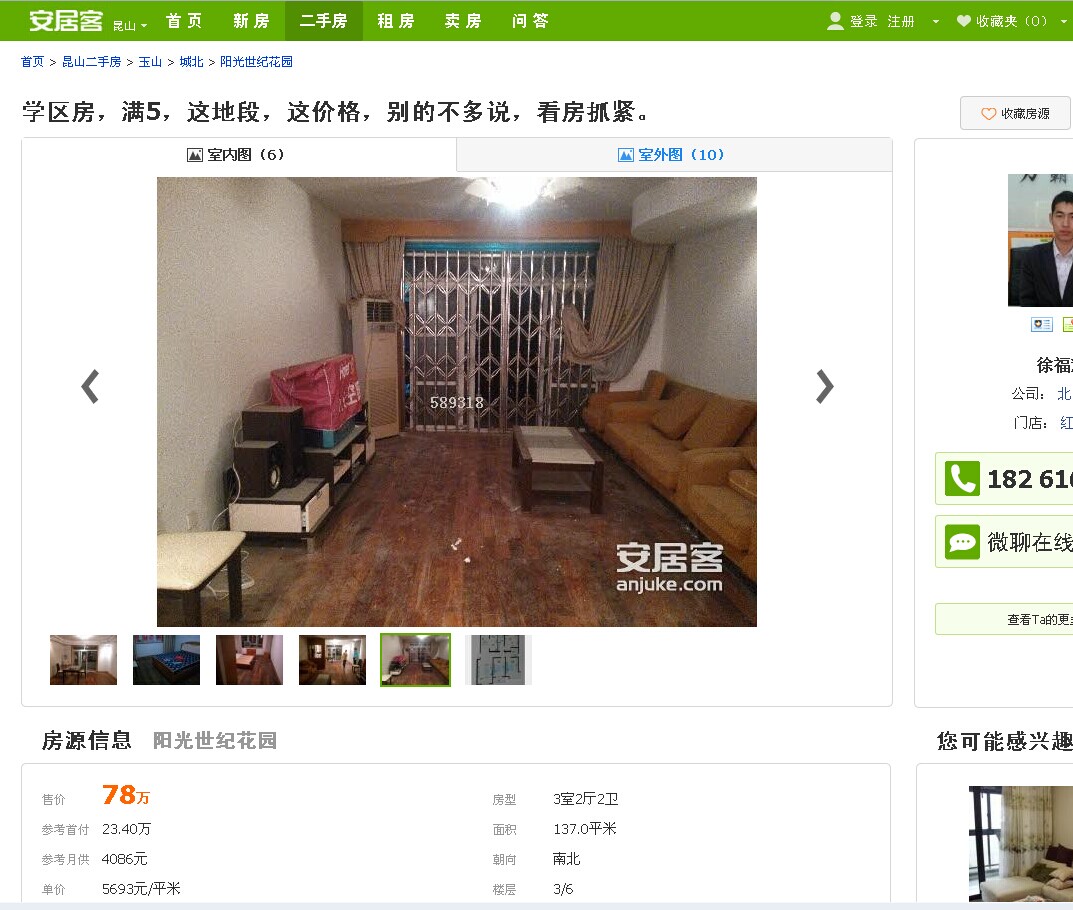
Task: Click the user silhouette icon beside 登录
Action: 835,21
